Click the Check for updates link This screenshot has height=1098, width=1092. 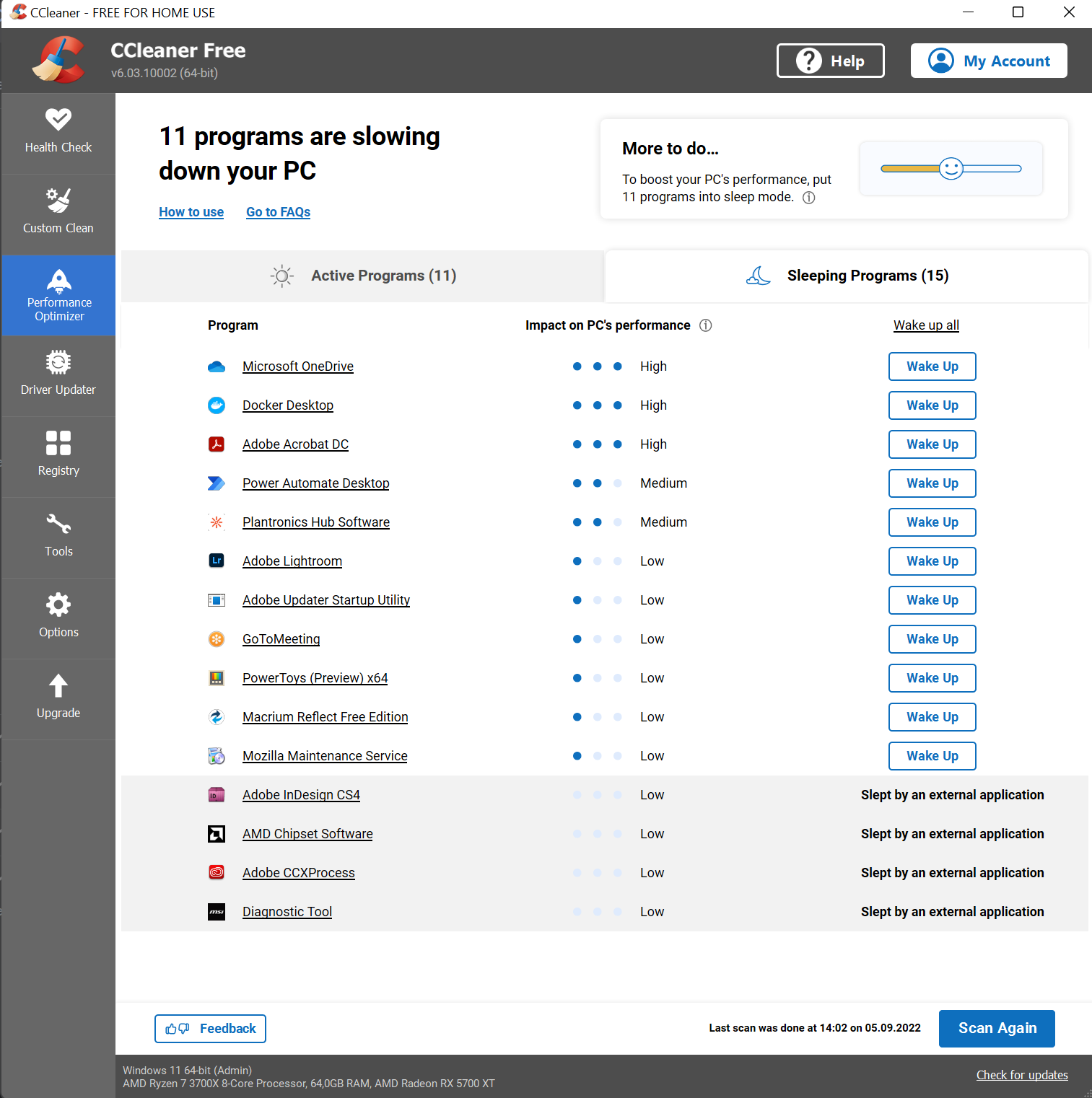click(1022, 1076)
